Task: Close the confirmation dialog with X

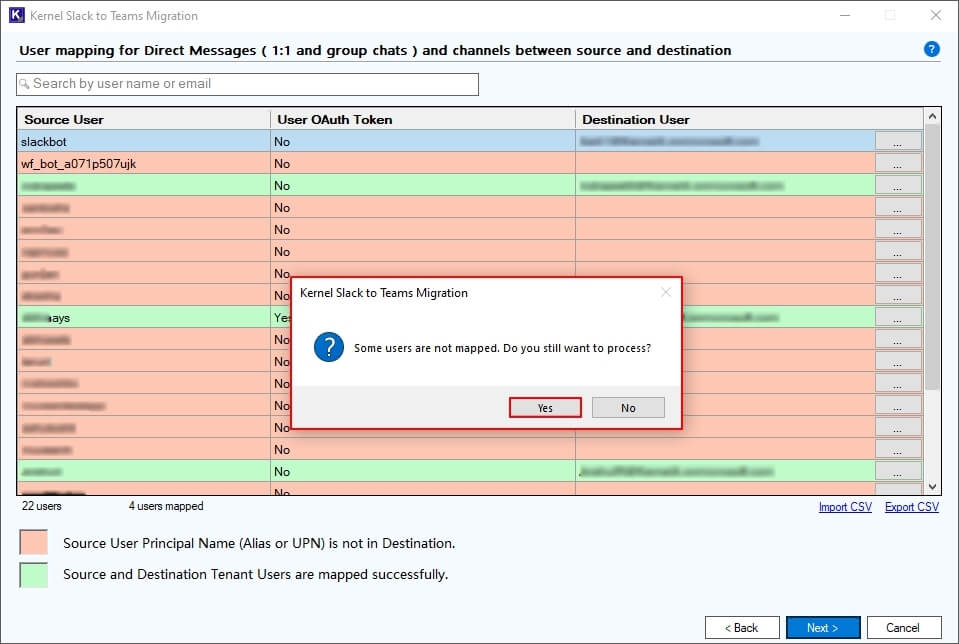Action: [666, 292]
